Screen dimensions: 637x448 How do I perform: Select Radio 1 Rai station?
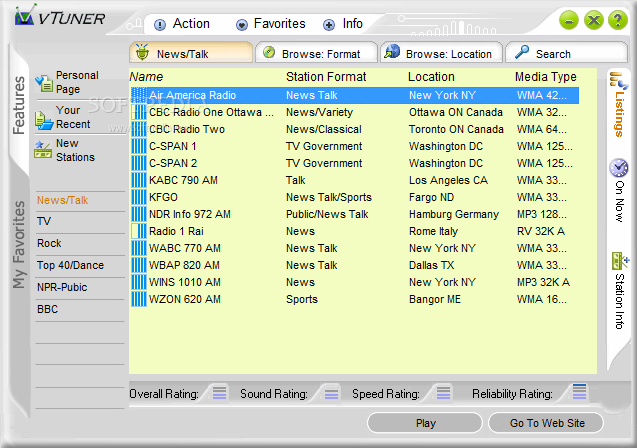[x=355, y=232]
